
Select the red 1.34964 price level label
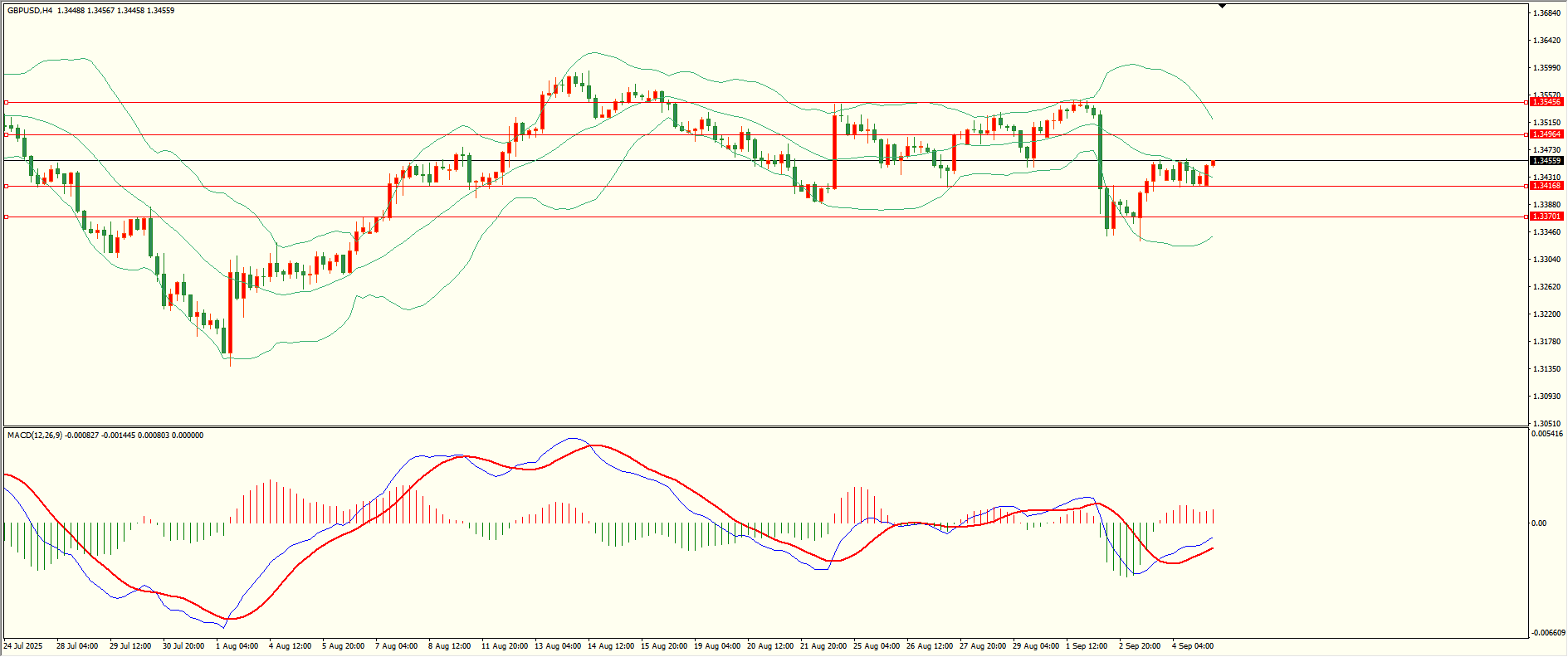1546,134
